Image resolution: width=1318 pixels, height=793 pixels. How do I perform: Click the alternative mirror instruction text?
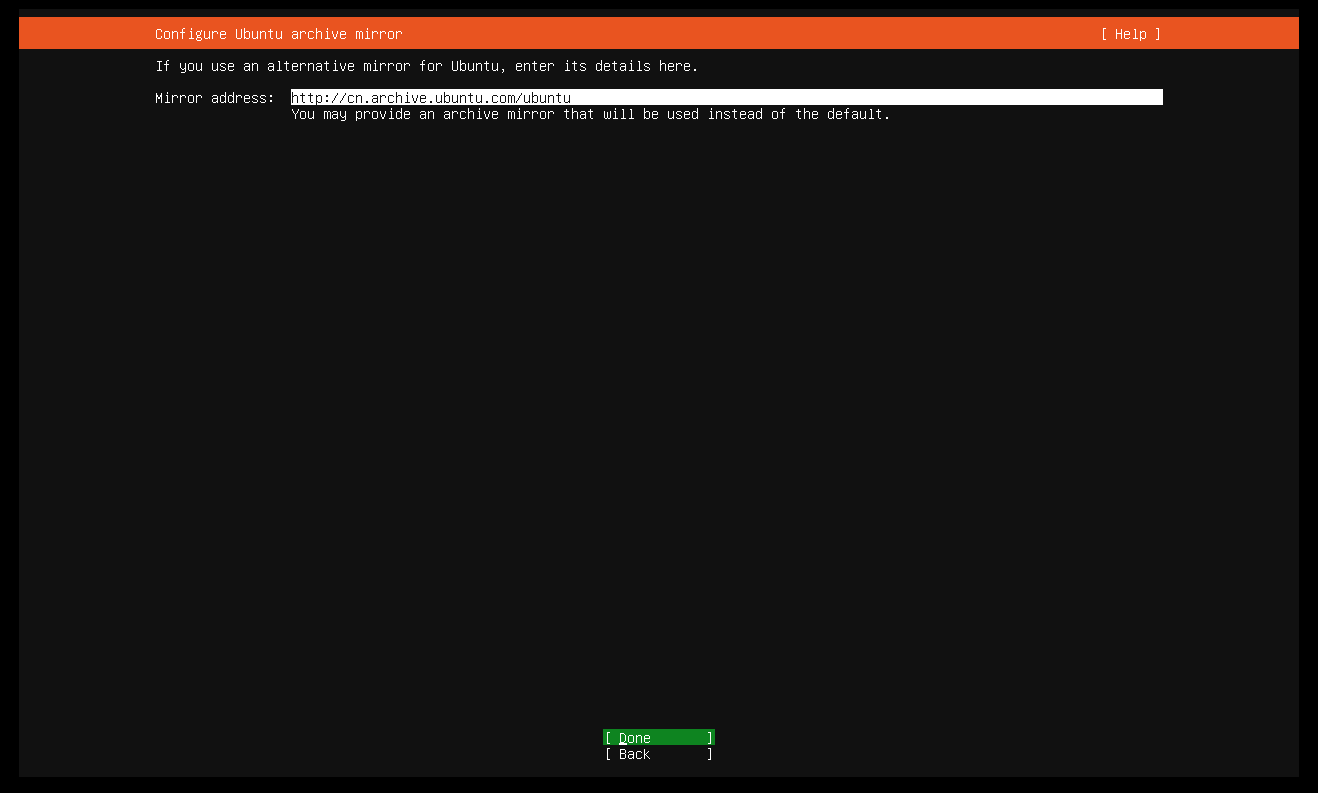[427, 66]
